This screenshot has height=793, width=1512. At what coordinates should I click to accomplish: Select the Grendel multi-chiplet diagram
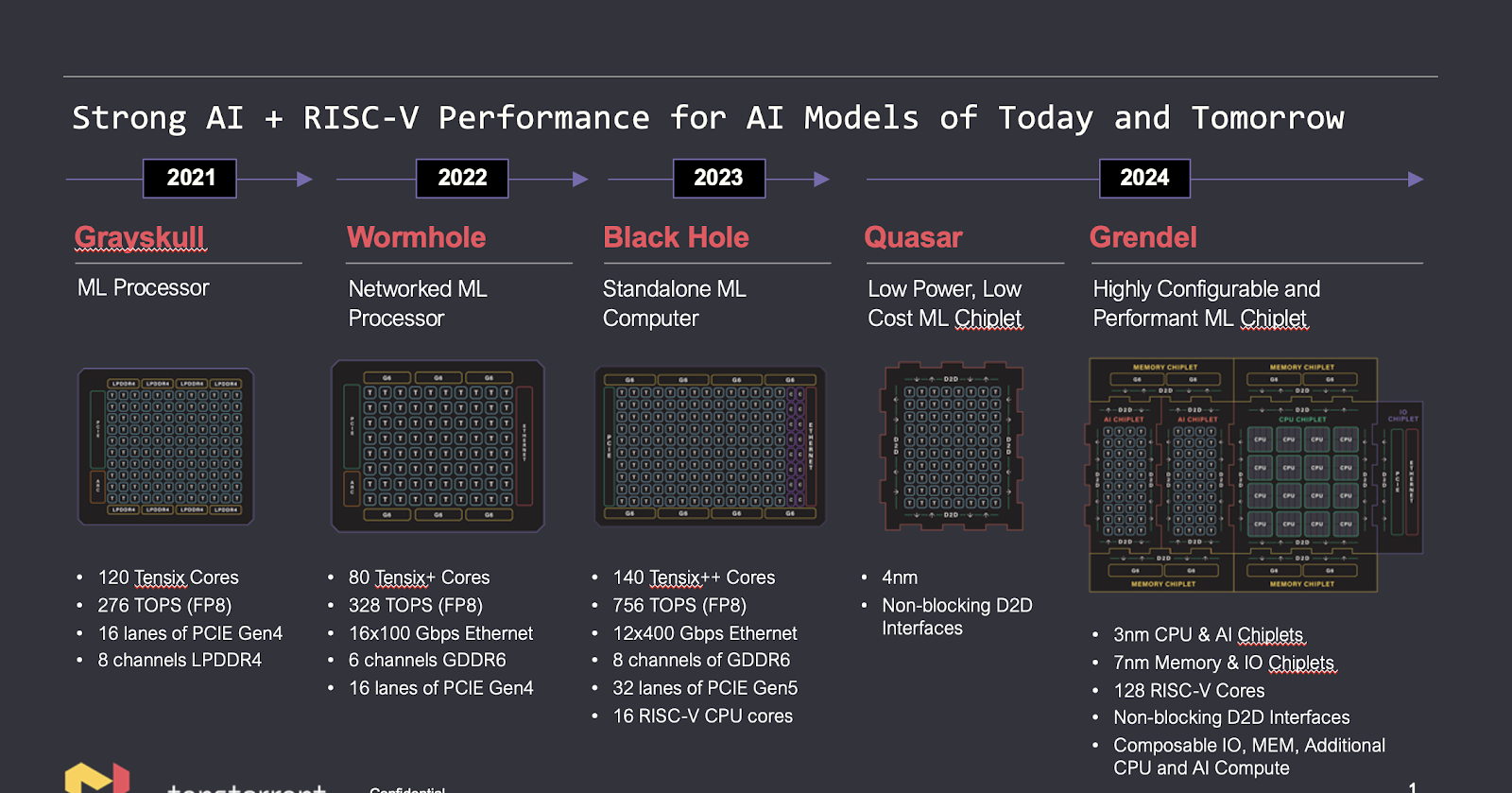[1246, 474]
